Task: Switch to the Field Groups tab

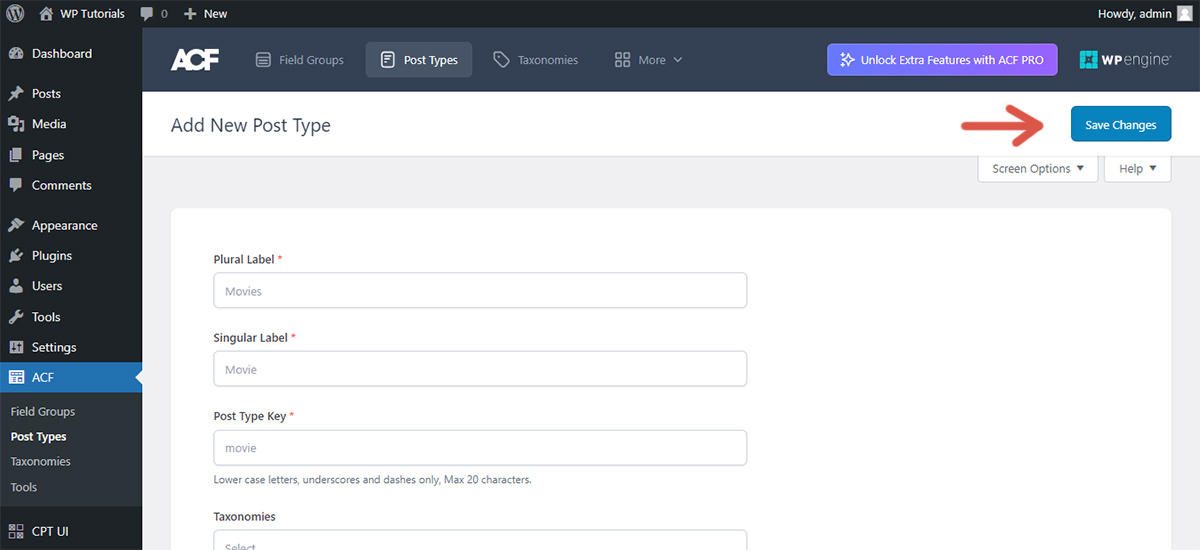Action: [300, 60]
